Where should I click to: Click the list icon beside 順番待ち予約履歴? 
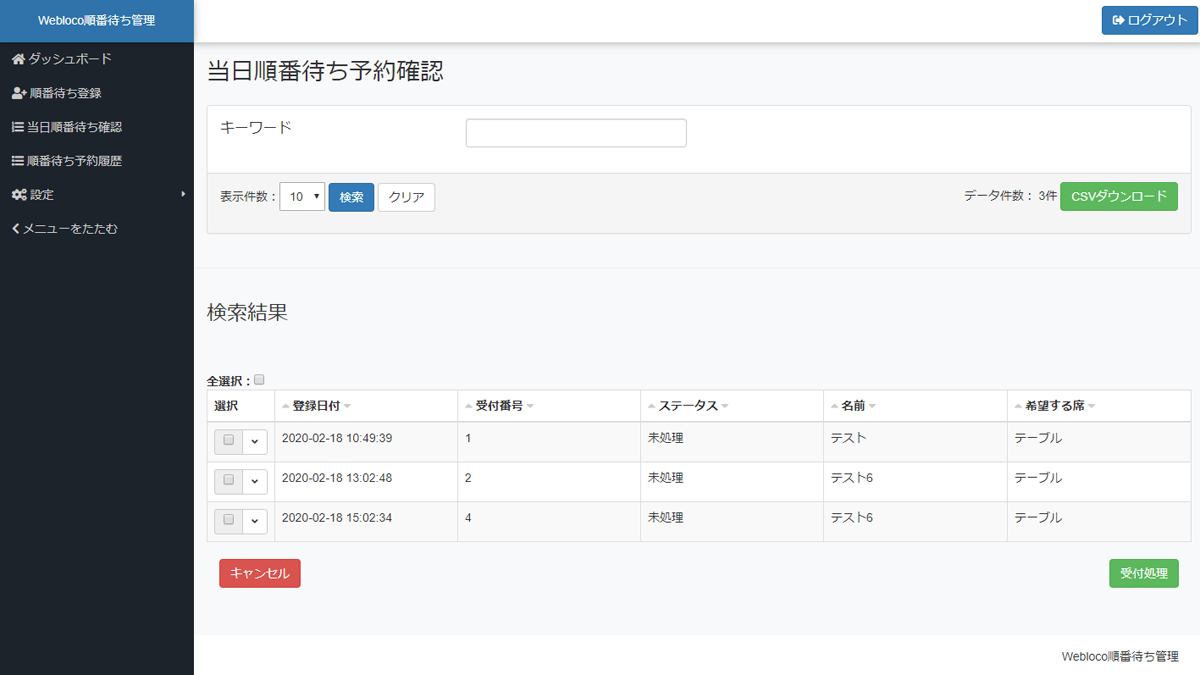point(17,161)
